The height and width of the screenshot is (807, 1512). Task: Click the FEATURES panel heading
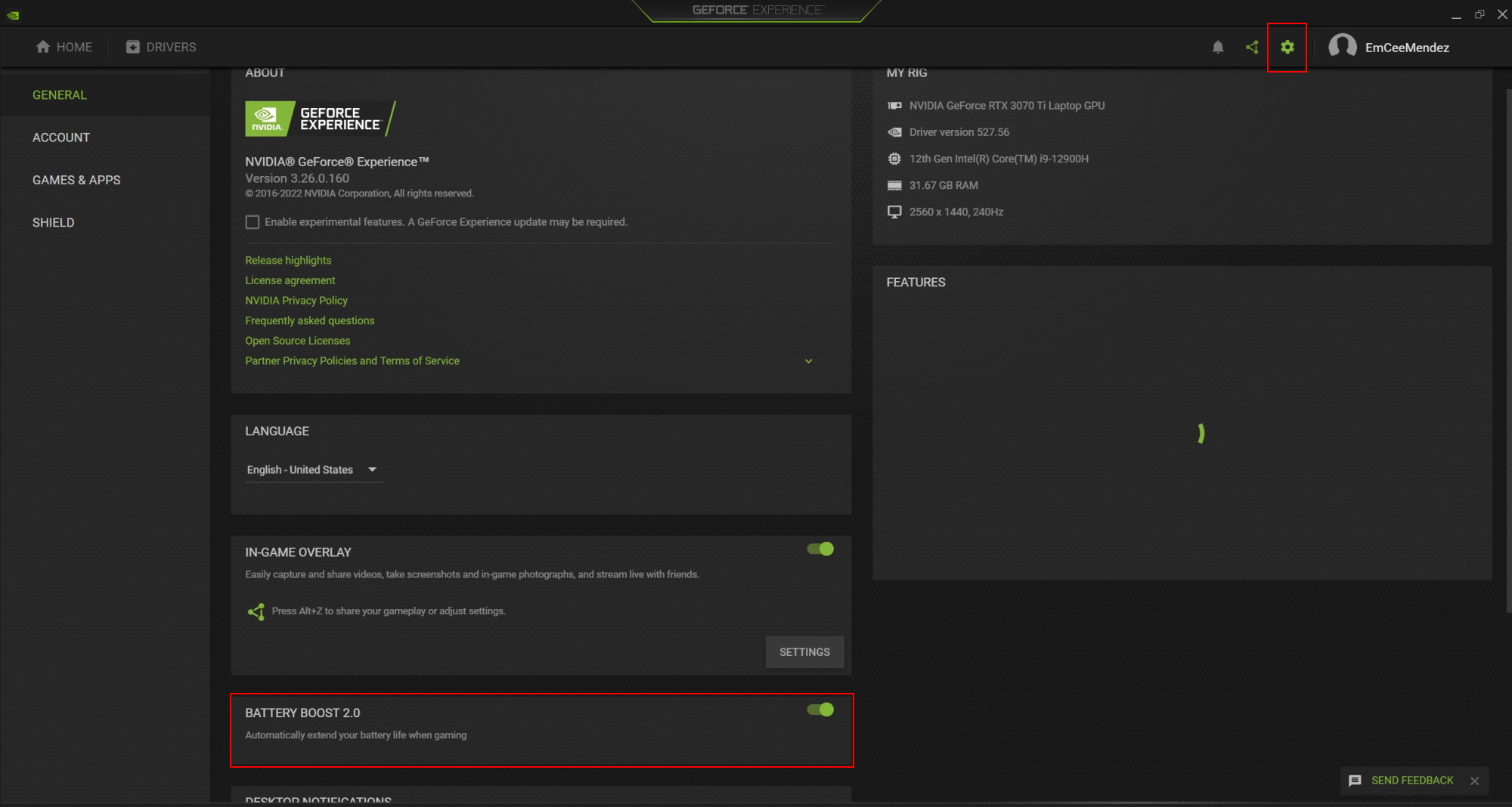(x=916, y=283)
